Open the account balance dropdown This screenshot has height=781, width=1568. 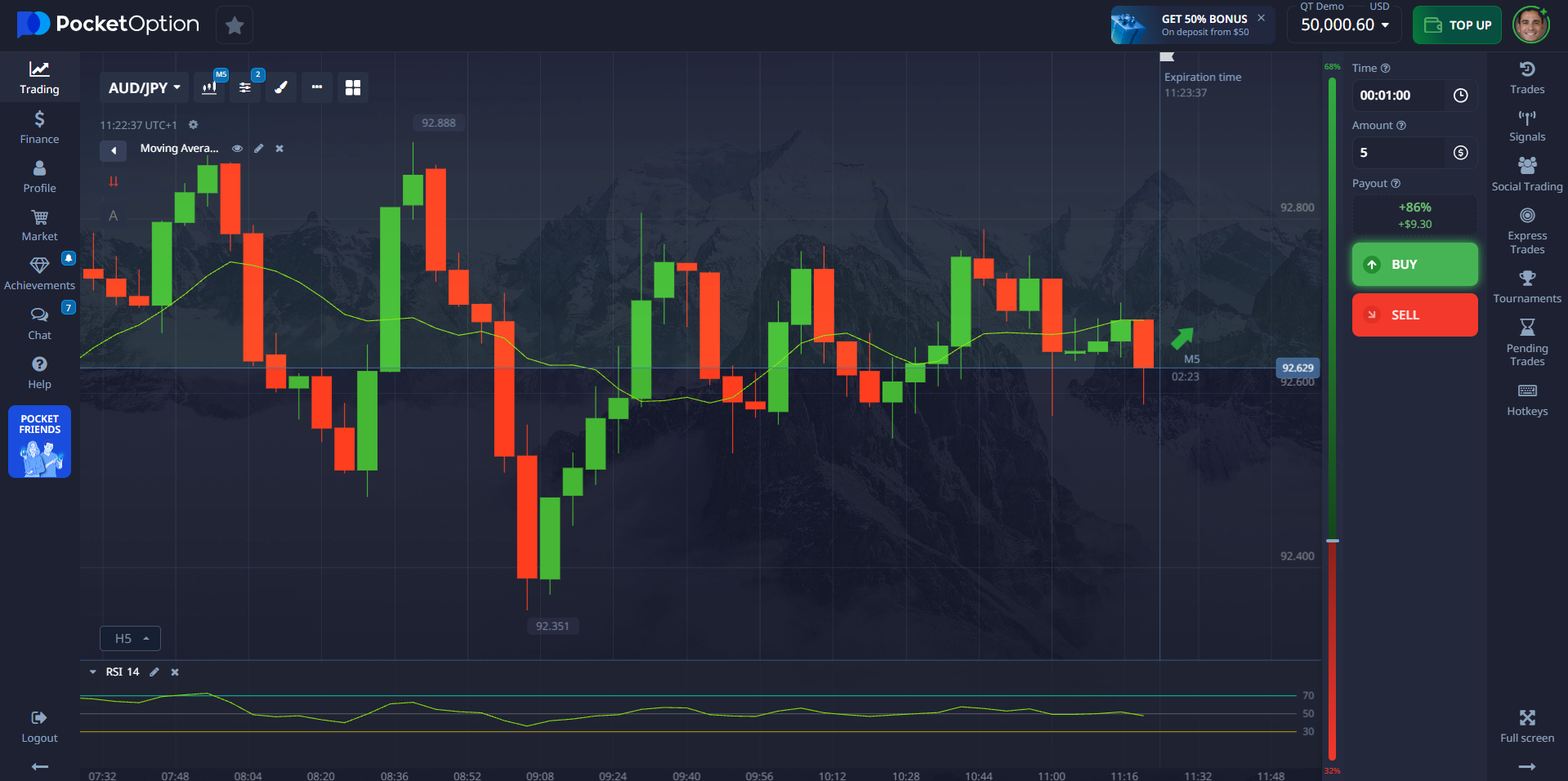click(x=1344, y=25)
